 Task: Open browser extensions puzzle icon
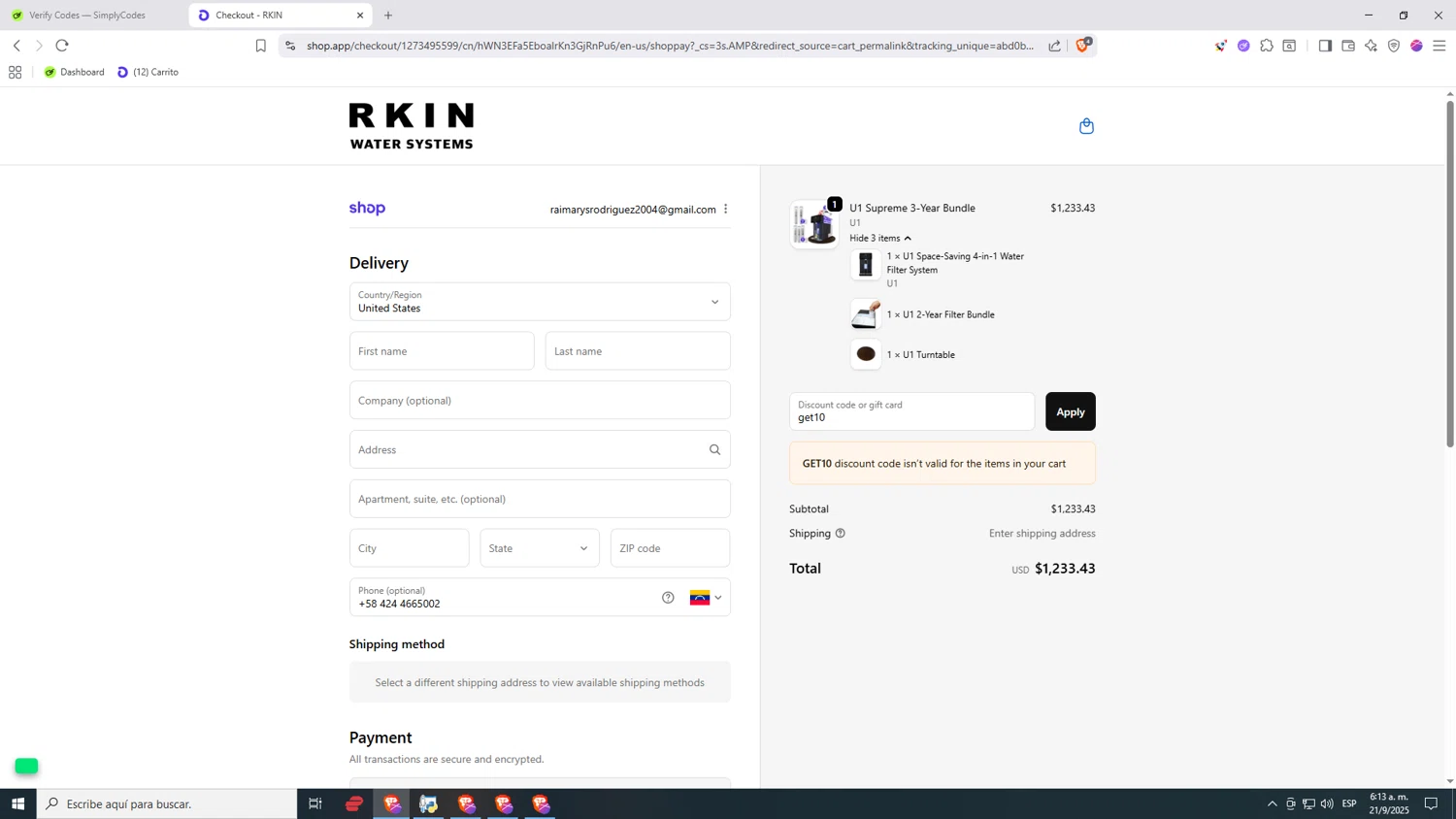(1267, 46)
